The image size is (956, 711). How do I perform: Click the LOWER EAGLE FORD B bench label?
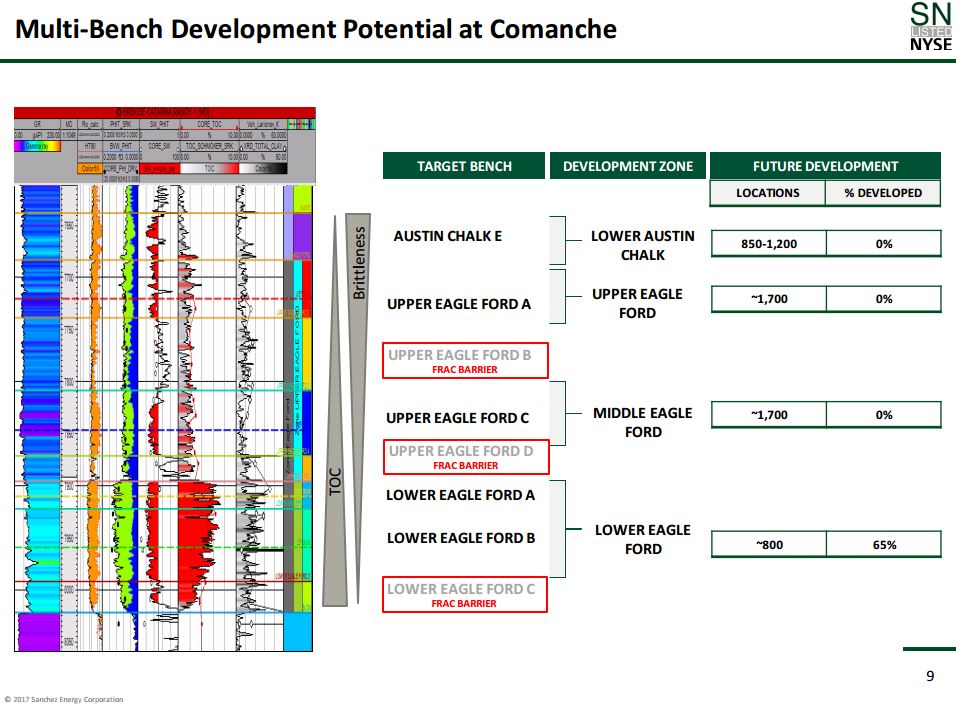click(x=460, y=538)
